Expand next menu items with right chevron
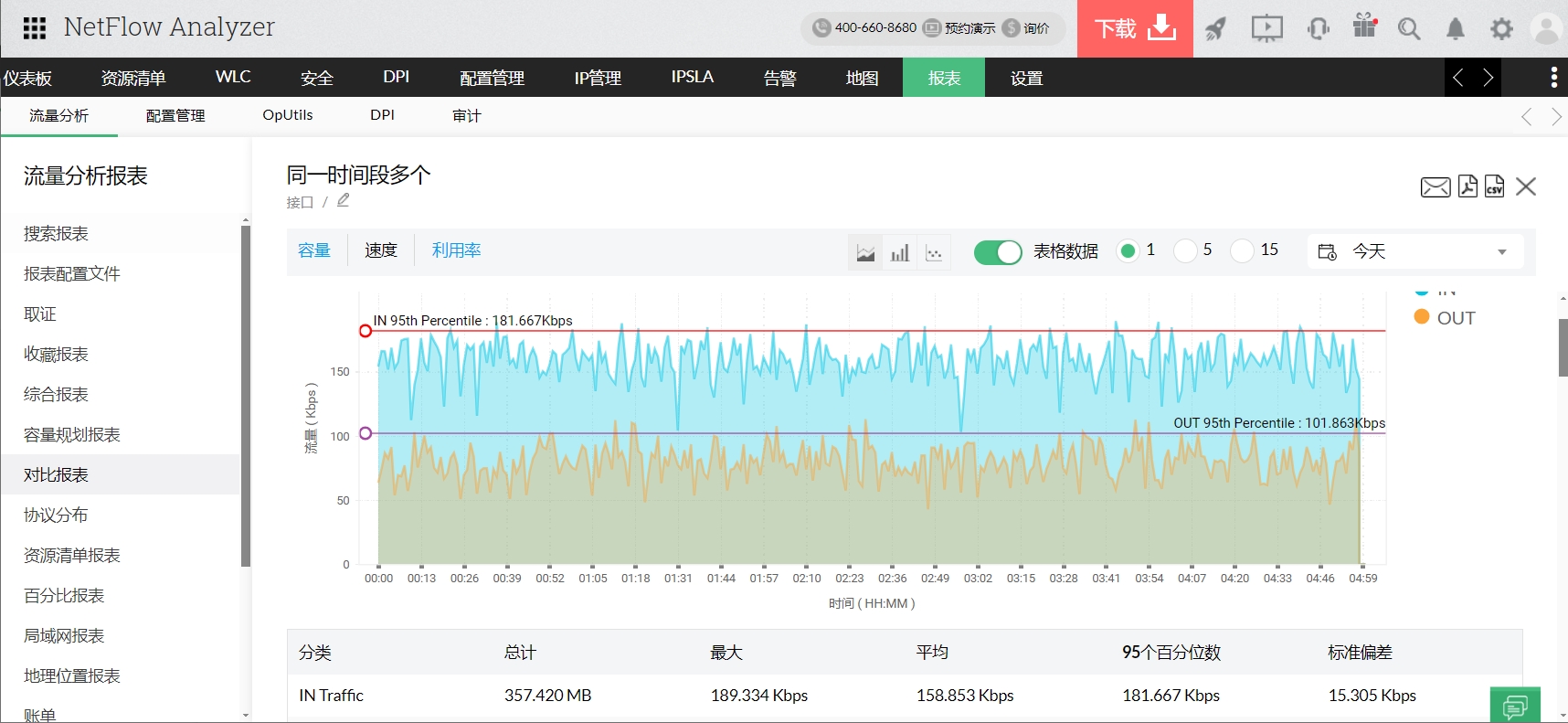Screen dimensions: 1568x723 click(1488, 78)
